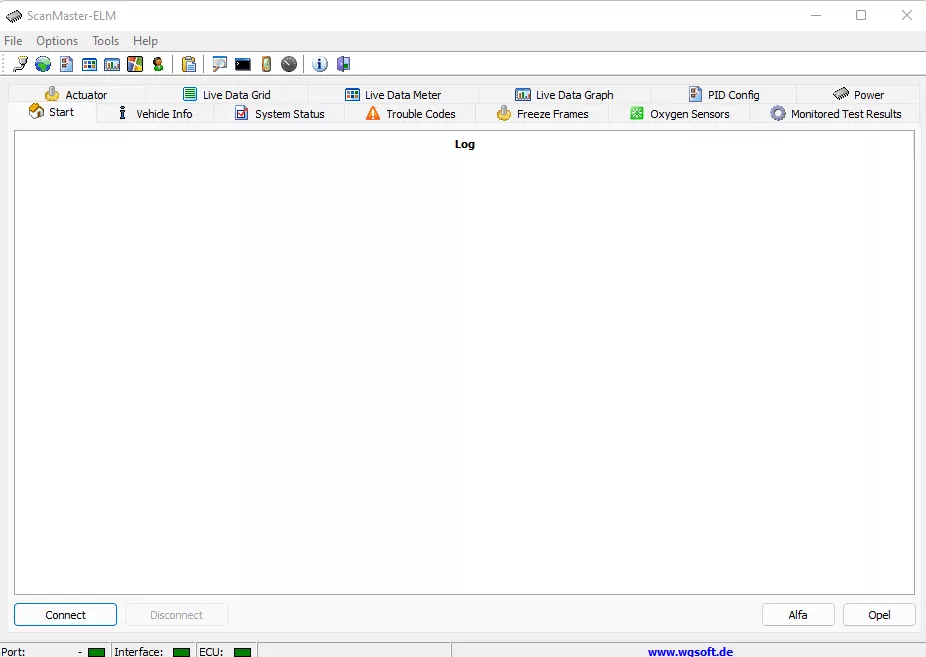Click the terminal console toolbar icon
Screen dimensions: 926x657
242,63
